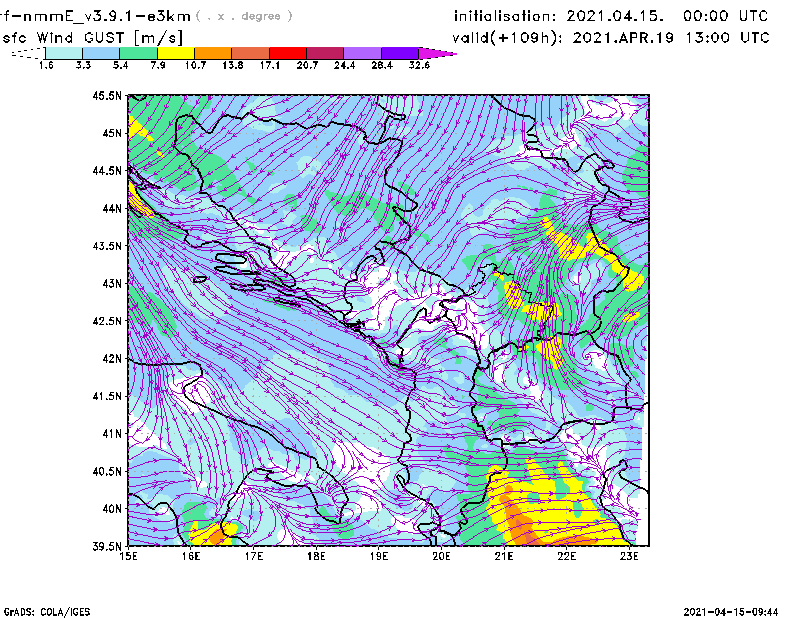Click the 41N latitude label
Screen dimensions: 800x618
(x=112, y=434)
